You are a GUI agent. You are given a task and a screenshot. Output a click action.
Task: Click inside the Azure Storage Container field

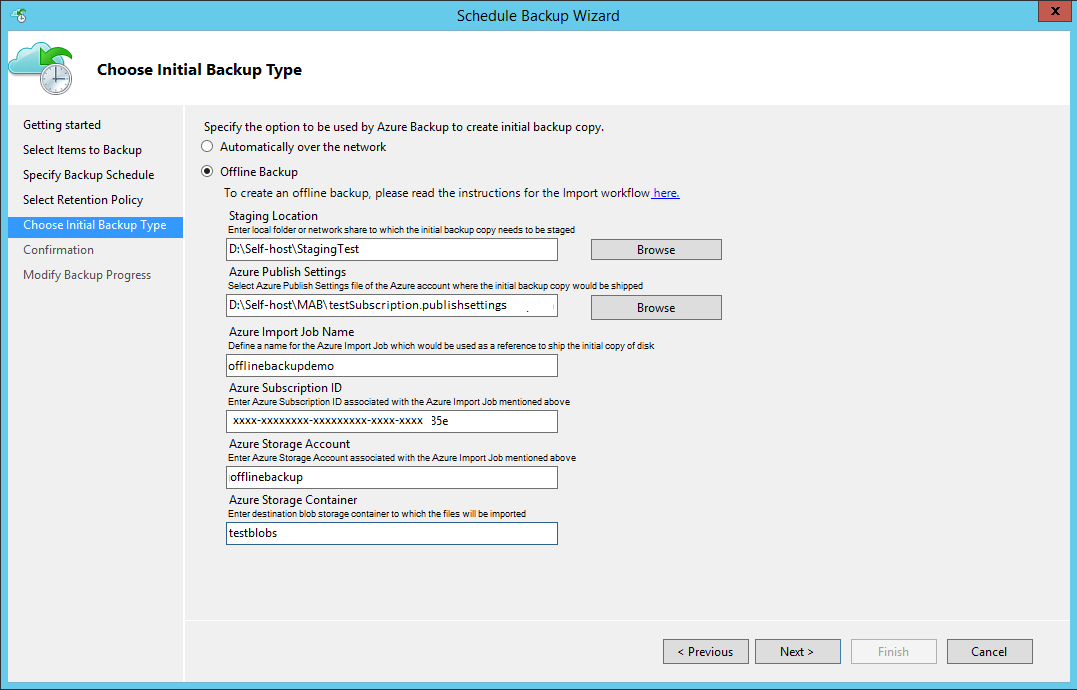tap(390, 533)
